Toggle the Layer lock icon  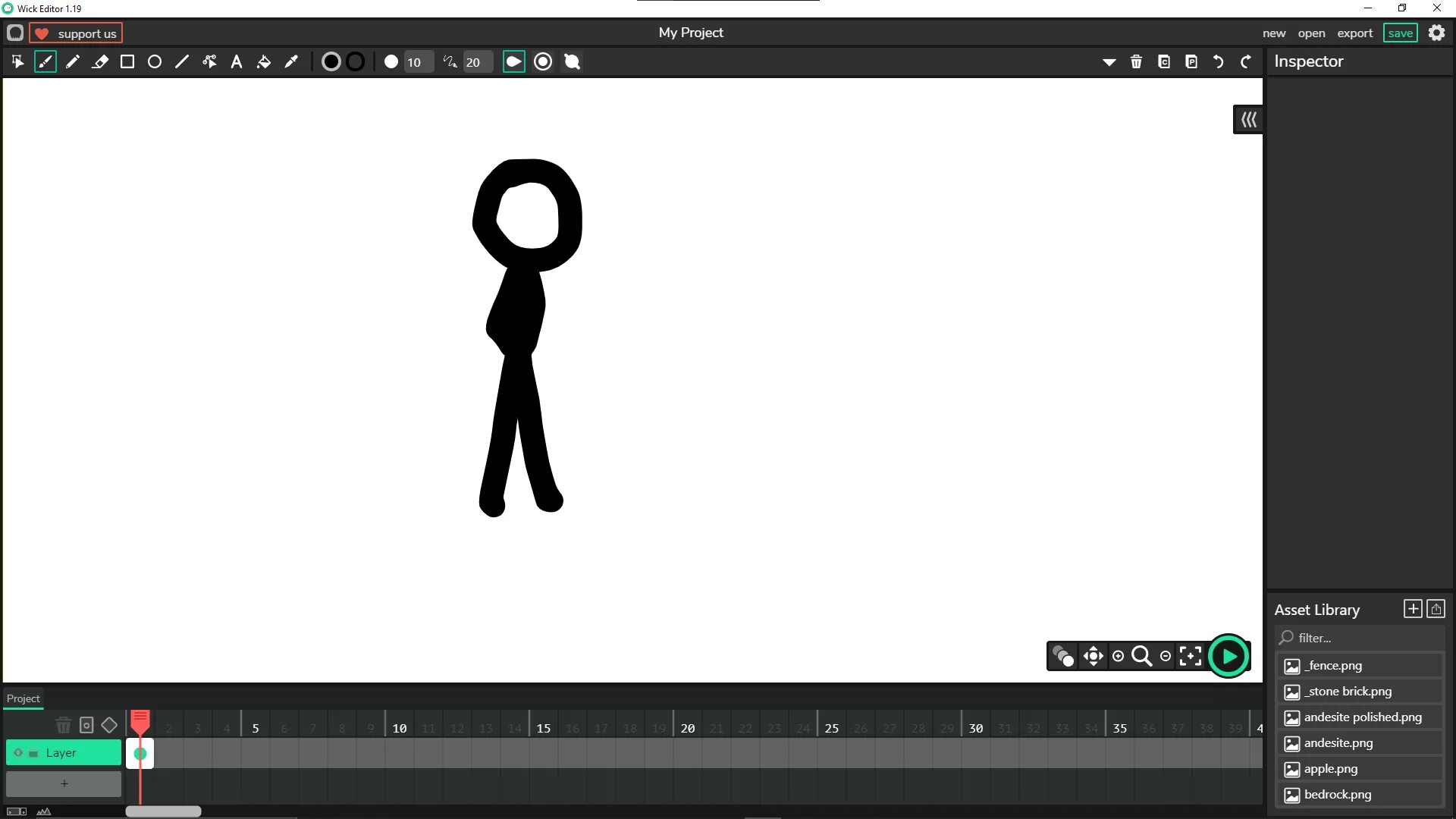[33, 753]
